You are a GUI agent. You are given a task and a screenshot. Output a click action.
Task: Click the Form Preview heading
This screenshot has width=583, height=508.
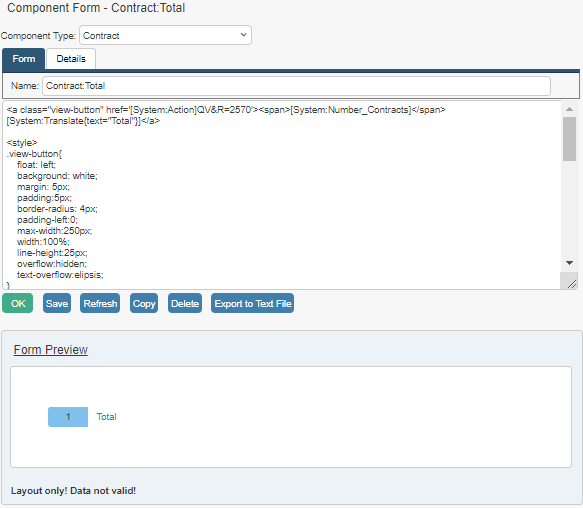coord(51,350)
